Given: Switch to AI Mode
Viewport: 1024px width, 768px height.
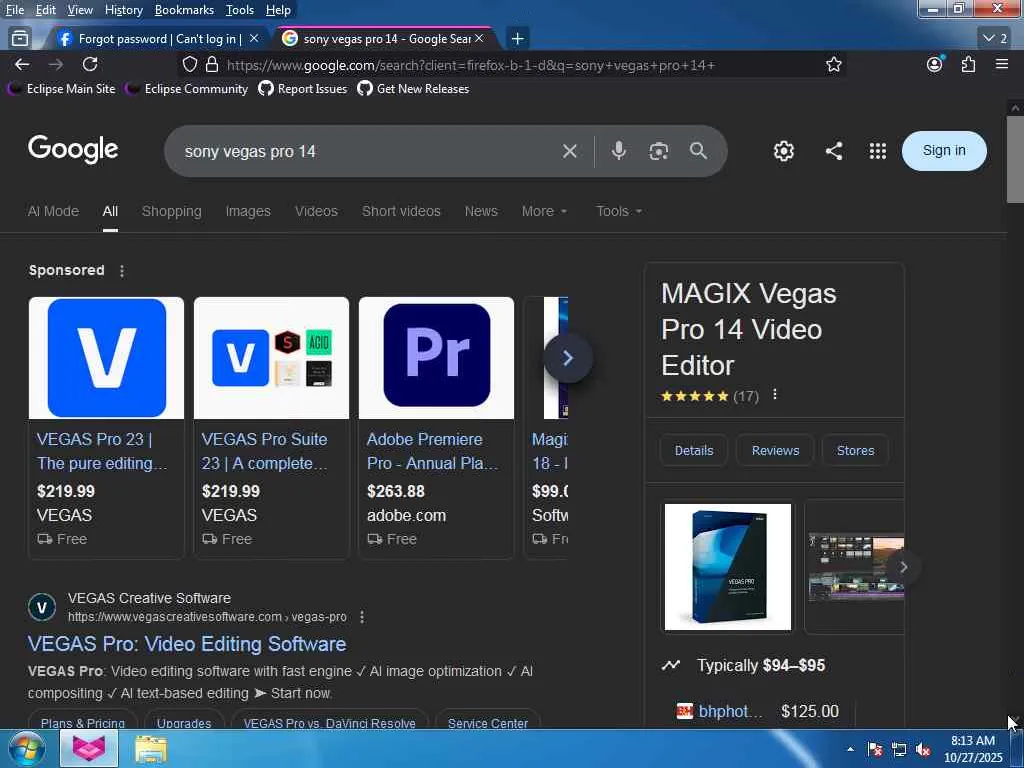Looking at the screenshot, I should [x=53, y=211].
